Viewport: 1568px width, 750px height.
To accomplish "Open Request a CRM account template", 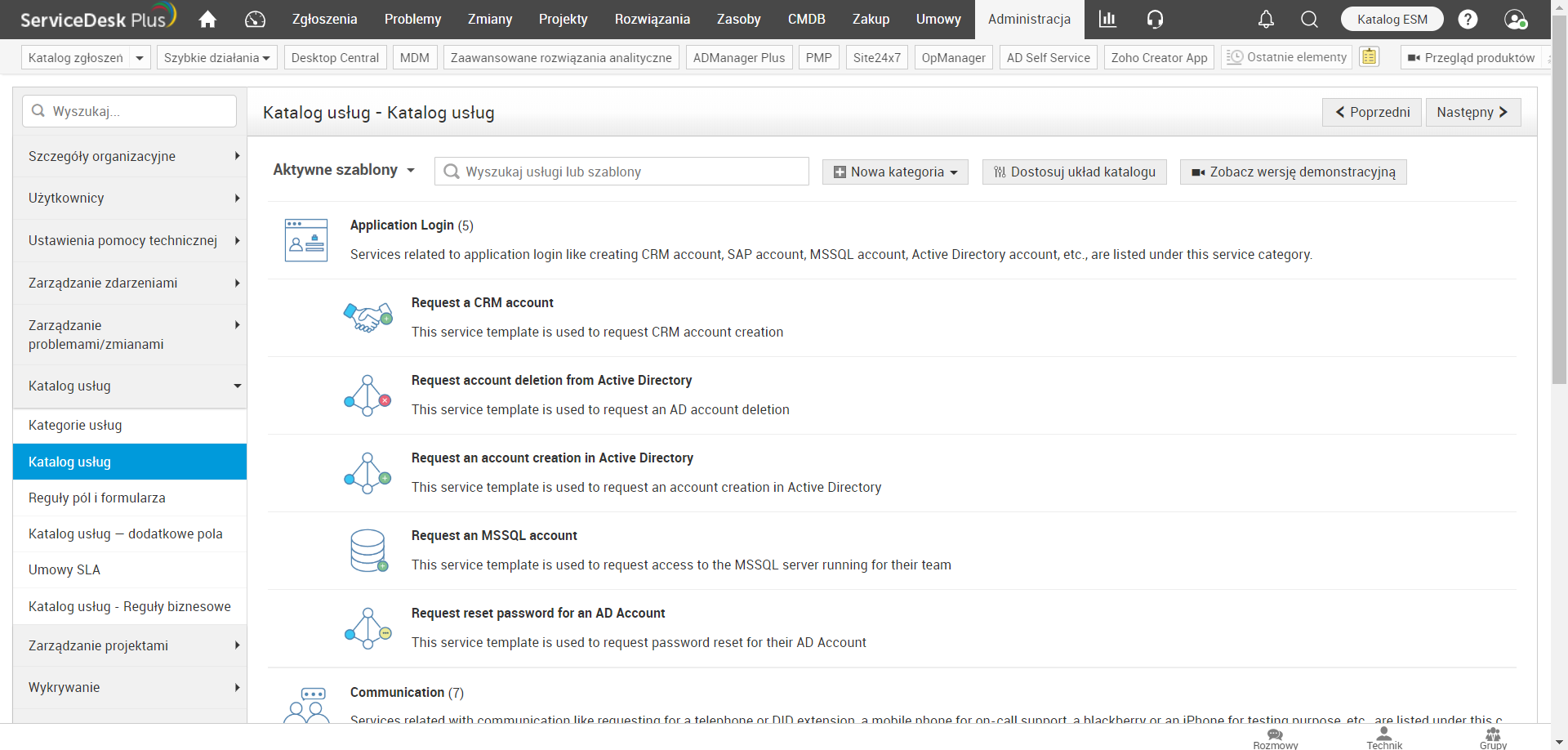I will click(482, 302).
